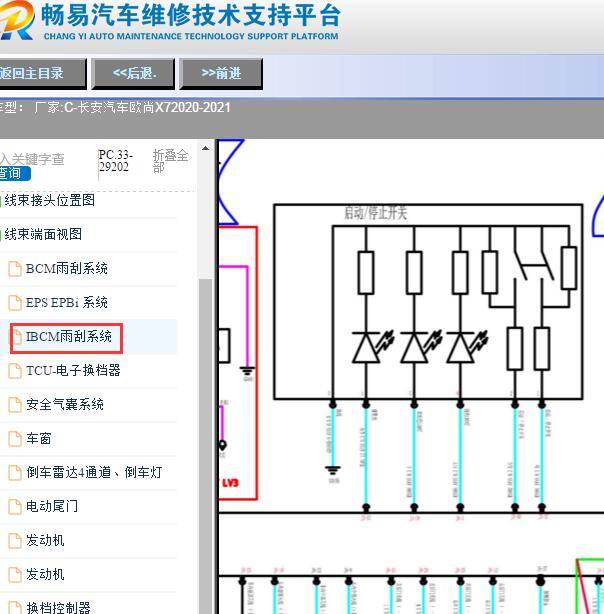Click the red LV3 label in diagram
The width and height of the screenshot is (604, 614).
[230, 483]
